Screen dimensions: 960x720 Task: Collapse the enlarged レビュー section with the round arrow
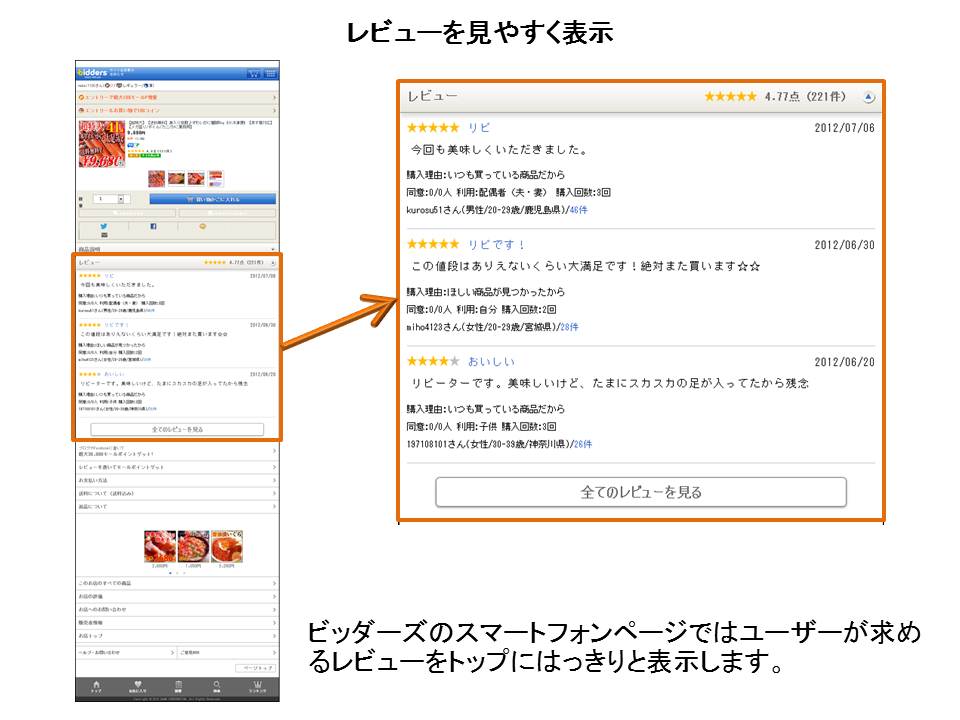[x=868, y=97]
